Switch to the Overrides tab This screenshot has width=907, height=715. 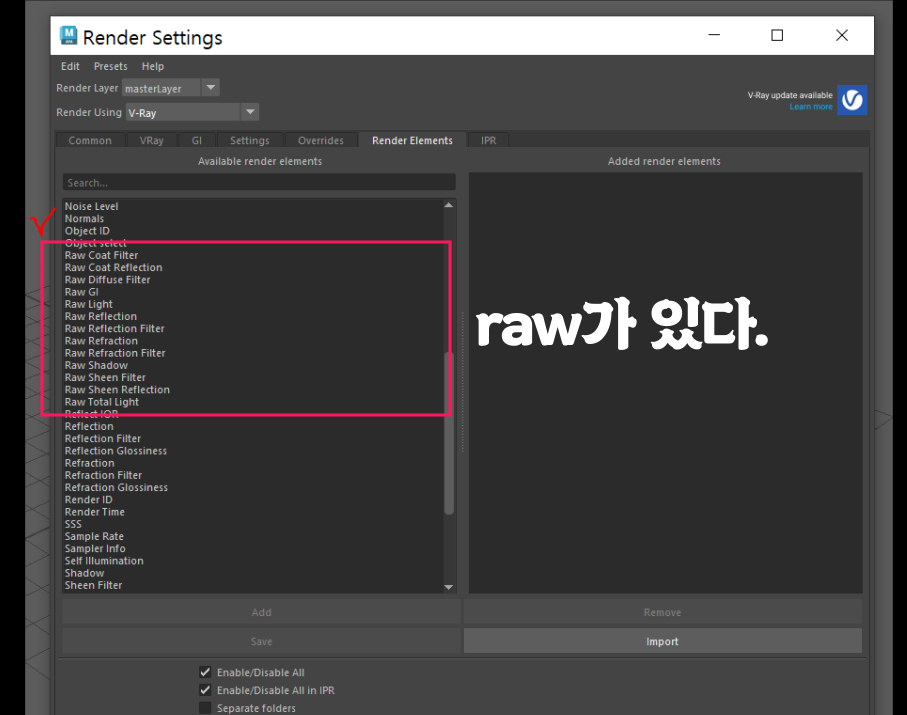coord(320,141)
